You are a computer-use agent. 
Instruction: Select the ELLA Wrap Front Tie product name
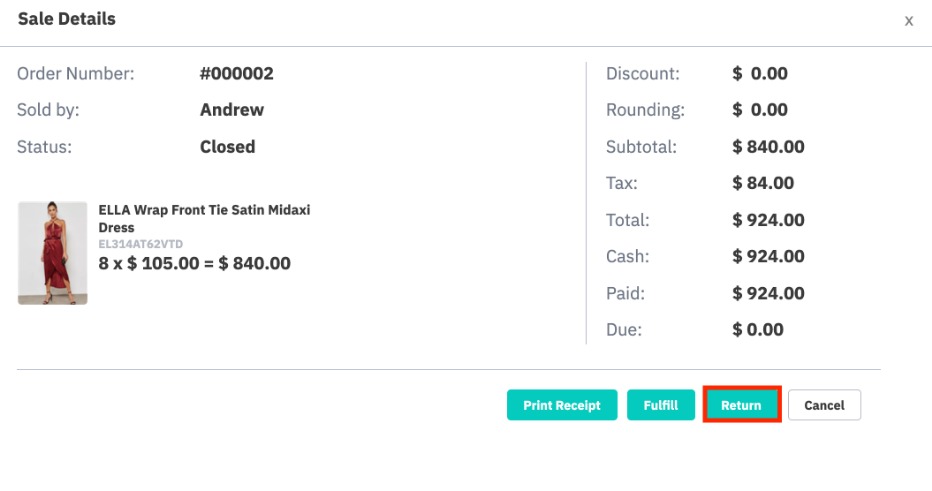tap(204, 218)
